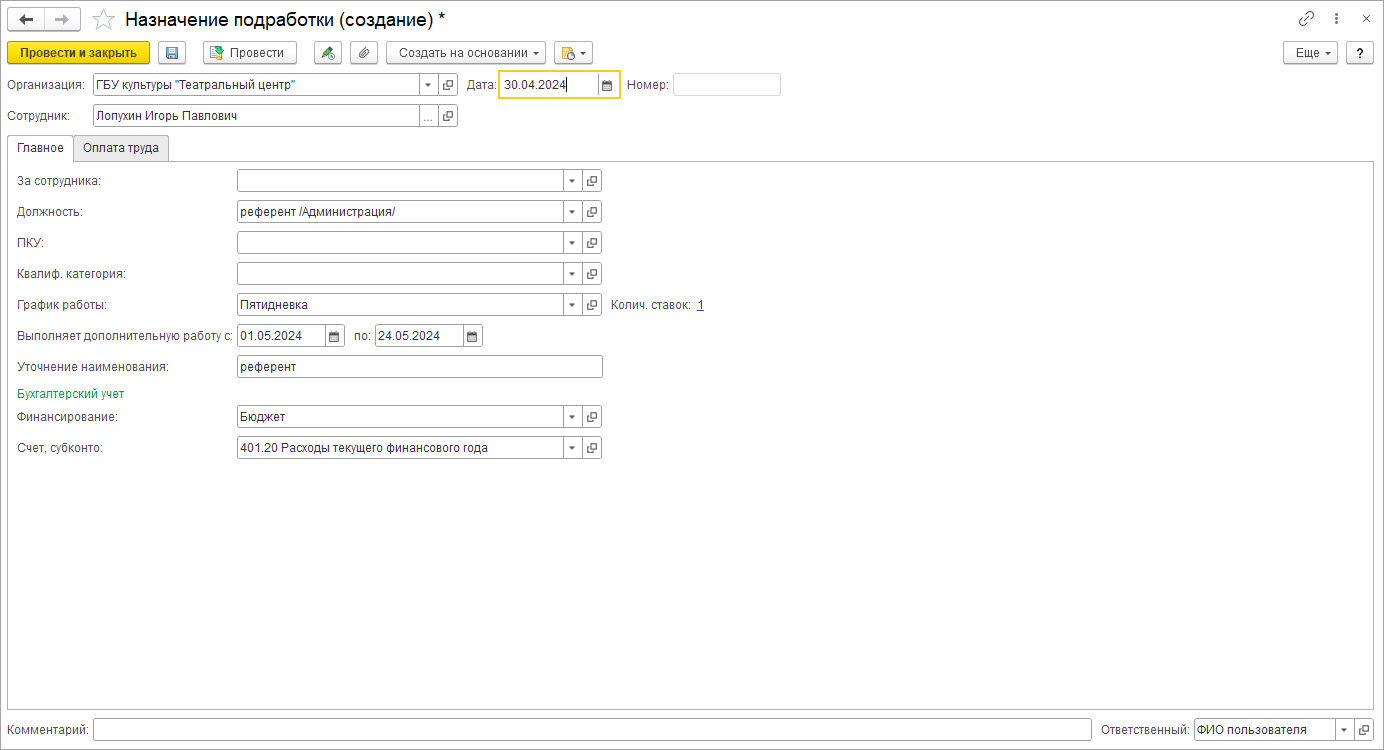Viewport: 1384px width, 750px height.
Task: Go forward with the right arrow button
Action: 62,19
